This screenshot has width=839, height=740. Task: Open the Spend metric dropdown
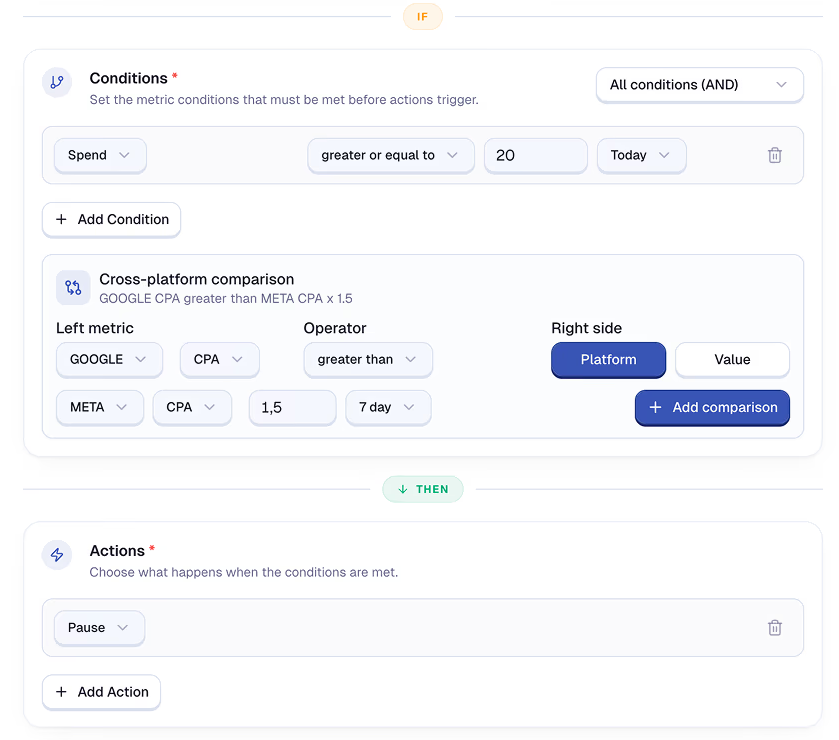tap(100, 155)
